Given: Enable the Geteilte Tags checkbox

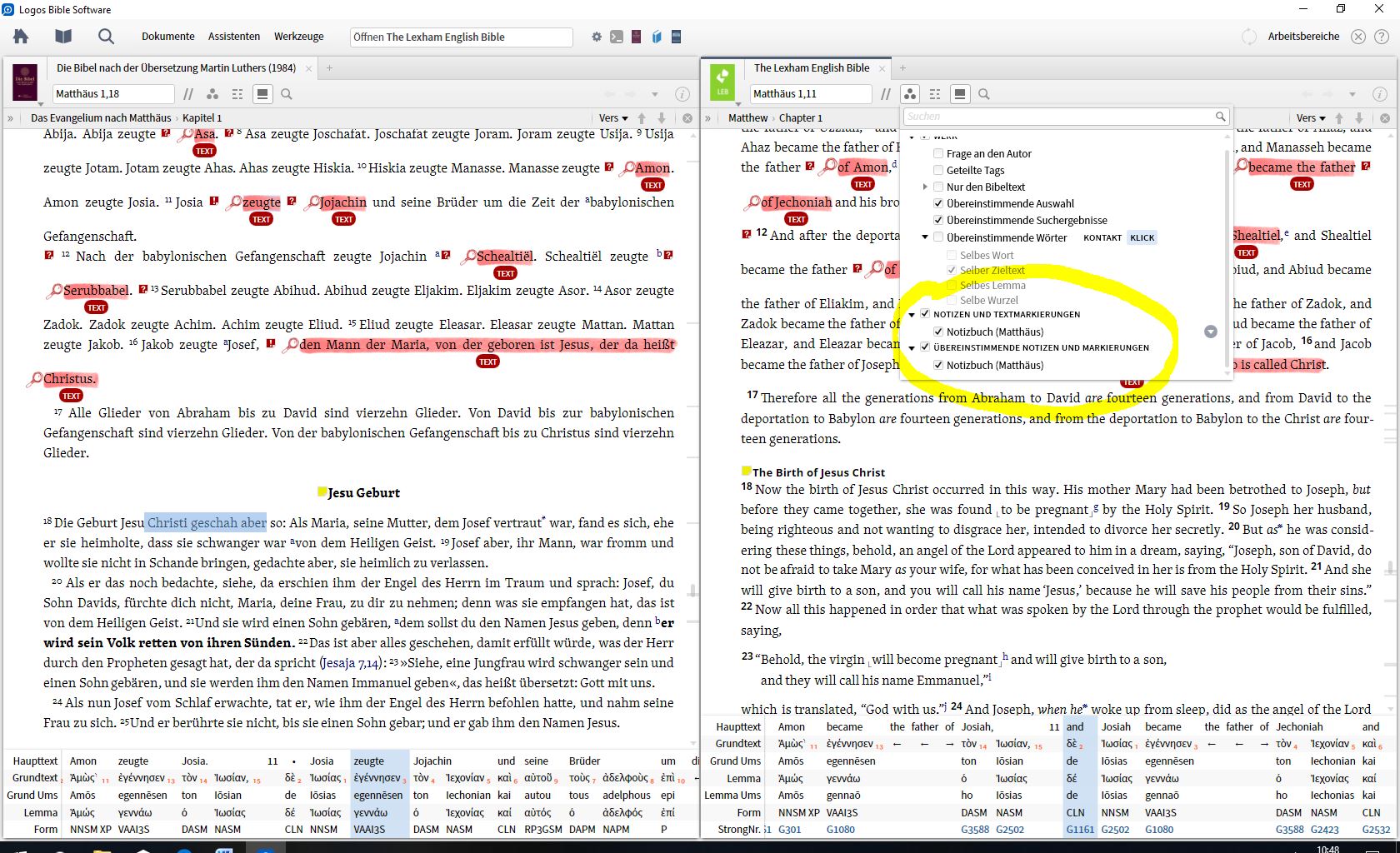Looking at the screenshot, I should [939, 170].
